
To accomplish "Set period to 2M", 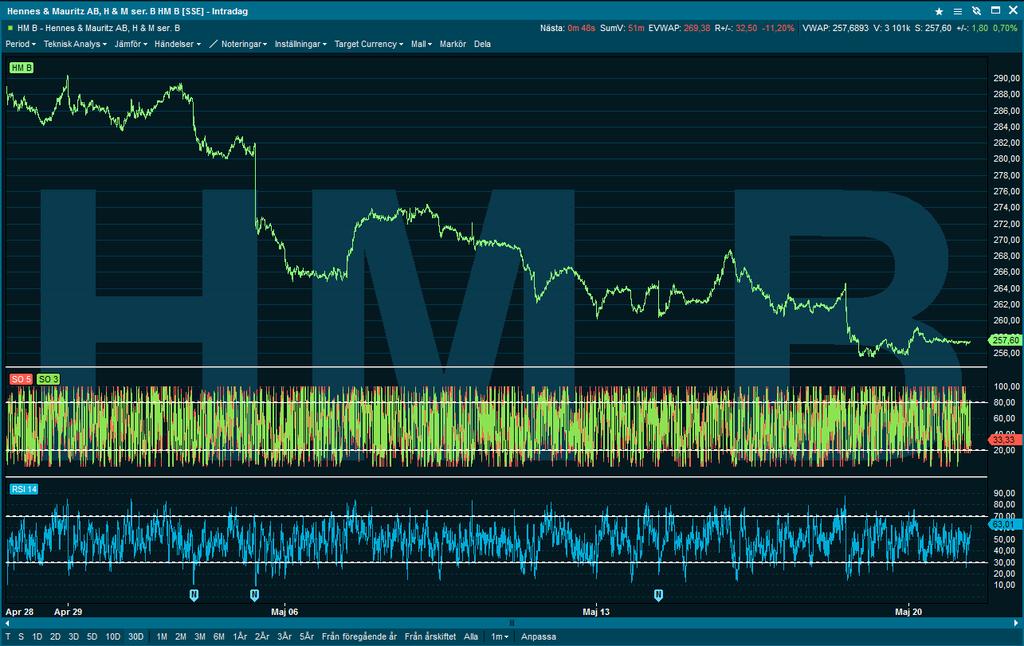I will coord(181,636).
